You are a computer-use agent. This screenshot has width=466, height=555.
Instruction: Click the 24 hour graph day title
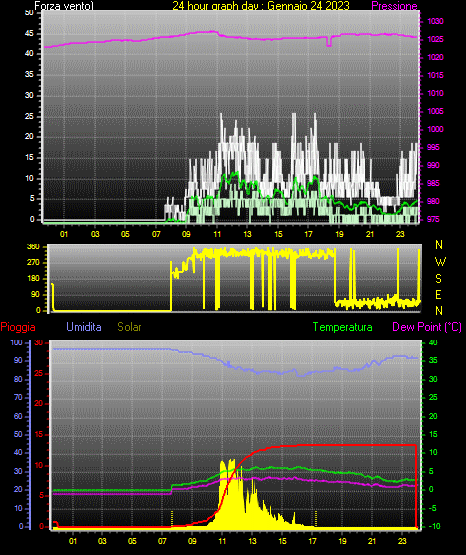point(261,6)
